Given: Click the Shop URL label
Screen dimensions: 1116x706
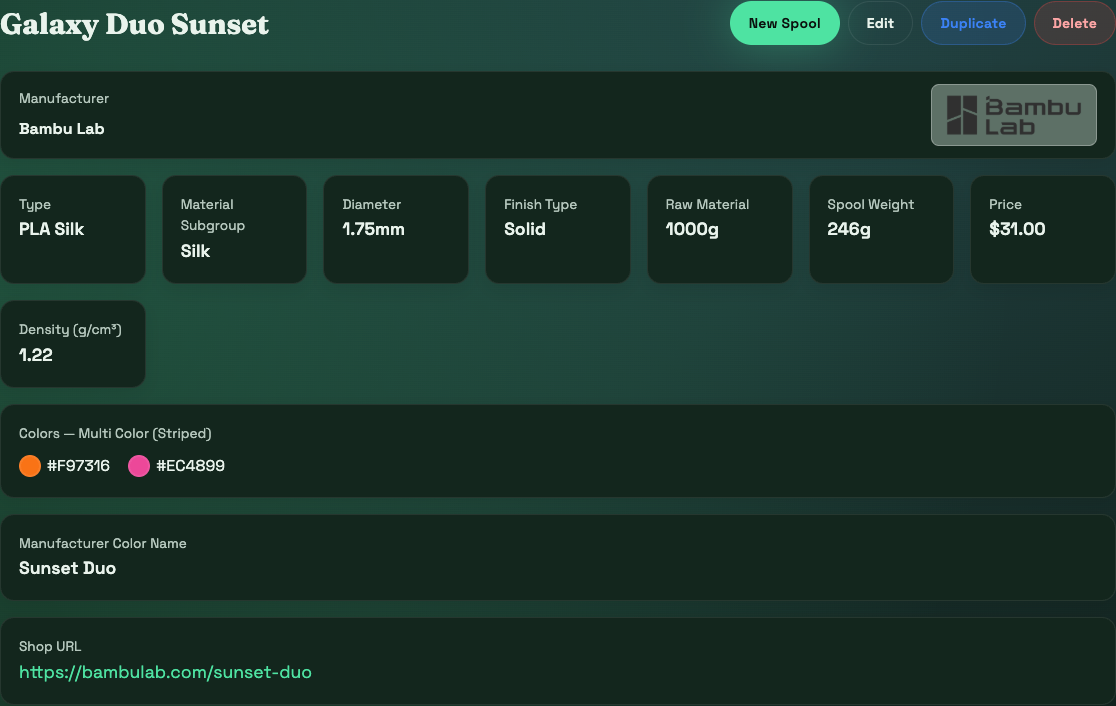Looking at the screenshot, I should 50,646.
